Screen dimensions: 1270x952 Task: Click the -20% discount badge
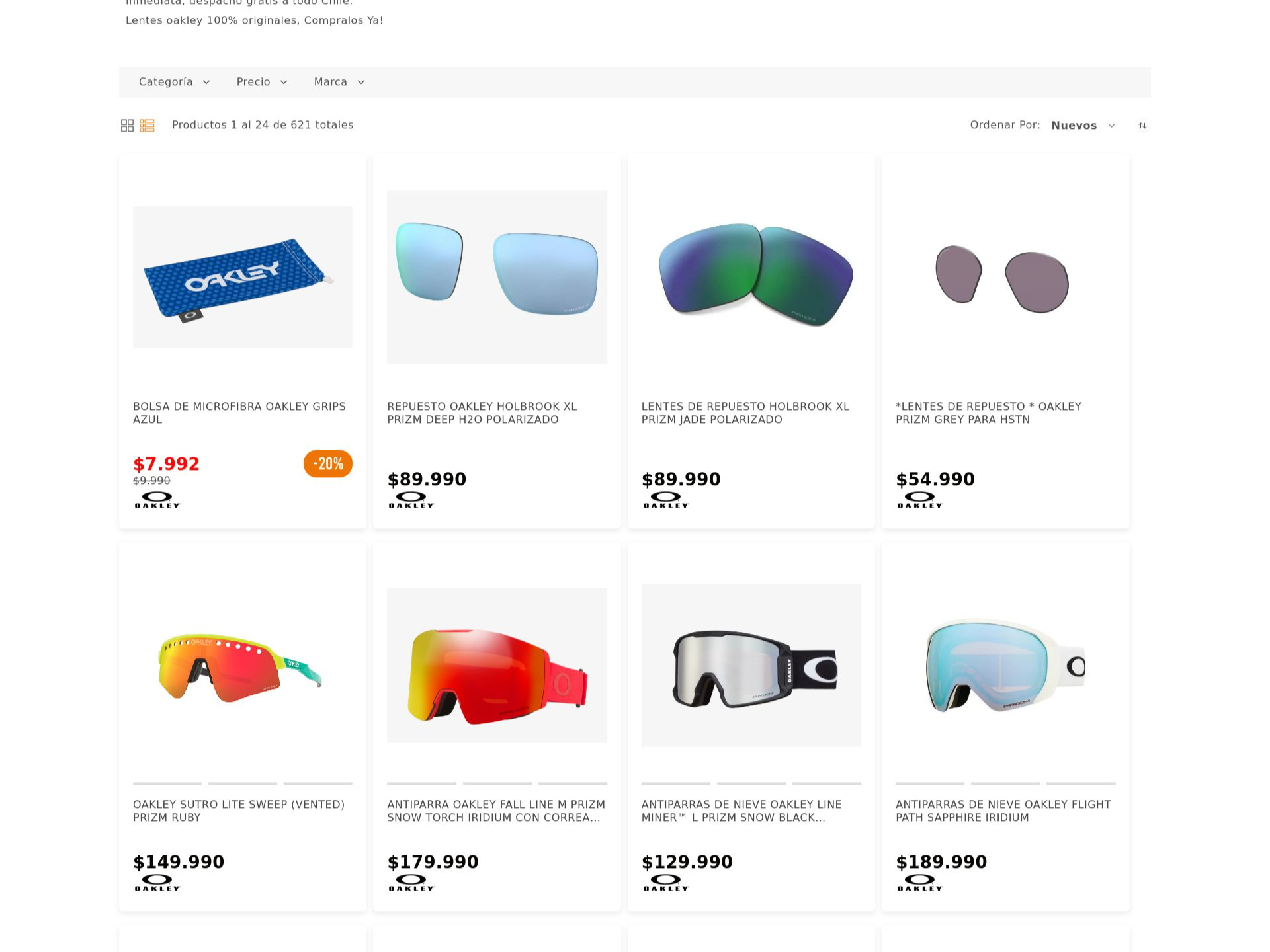coord(328,463)
